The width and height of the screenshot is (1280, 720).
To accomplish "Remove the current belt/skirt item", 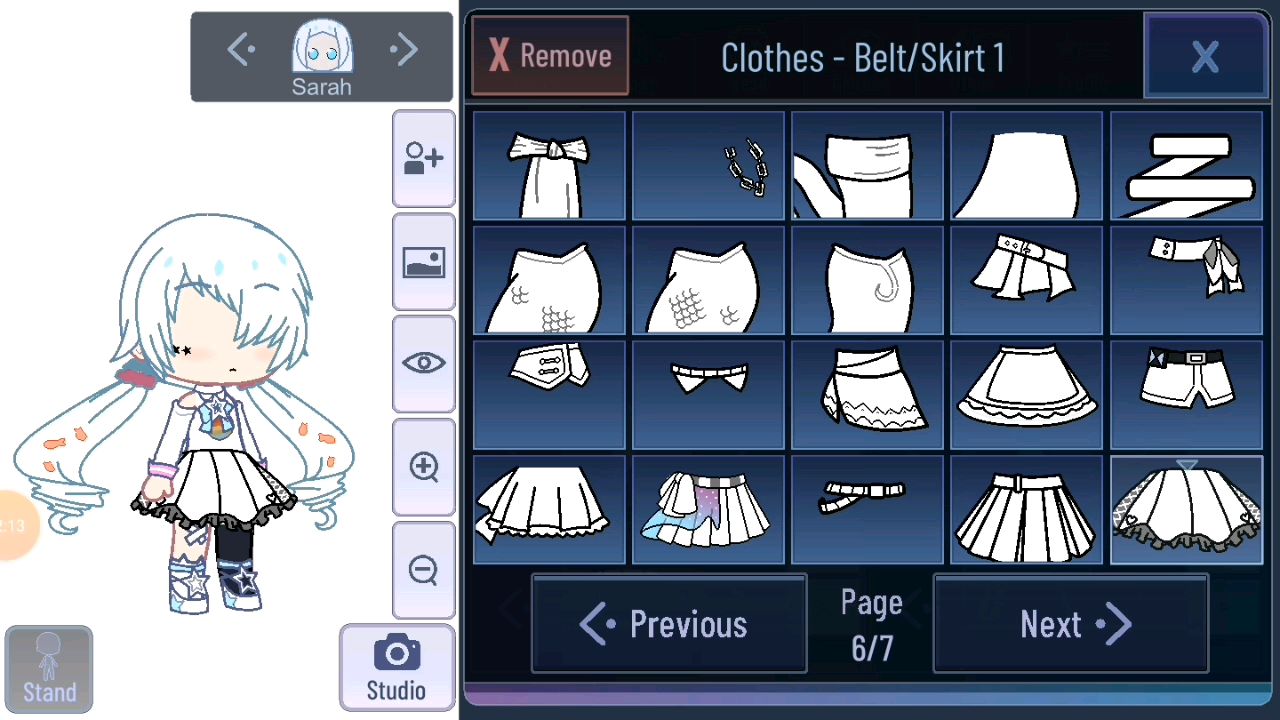I will point(550,56).
